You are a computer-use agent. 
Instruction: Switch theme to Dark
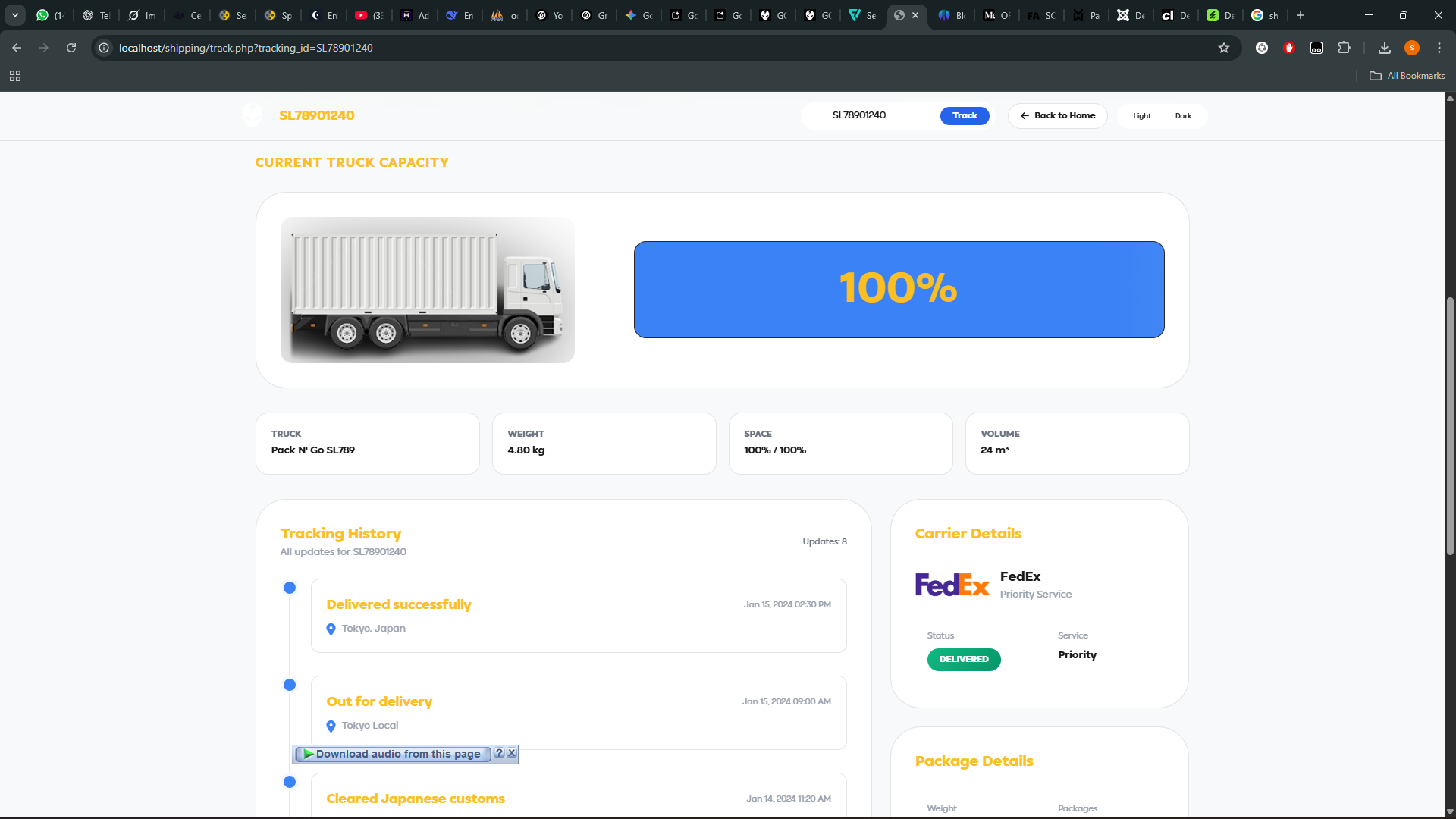[x=1183, y=116]
